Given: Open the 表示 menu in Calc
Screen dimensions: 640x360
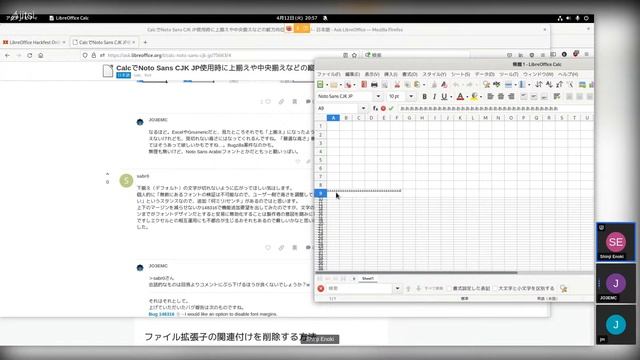Looking at the screenshot, I should (x=371, y=74).
